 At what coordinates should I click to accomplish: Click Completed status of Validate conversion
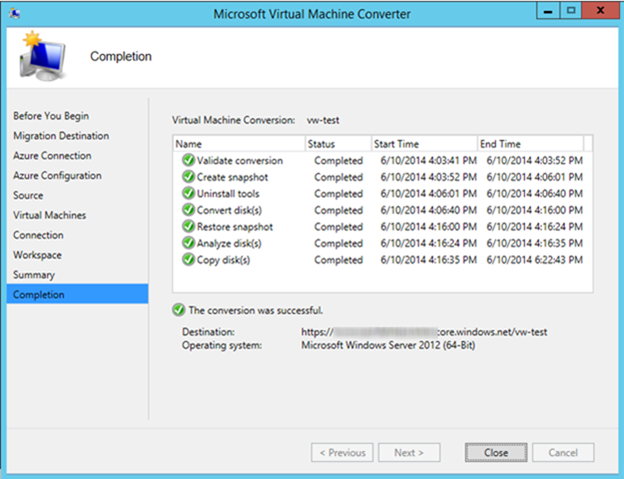click(x=338, y=161)
